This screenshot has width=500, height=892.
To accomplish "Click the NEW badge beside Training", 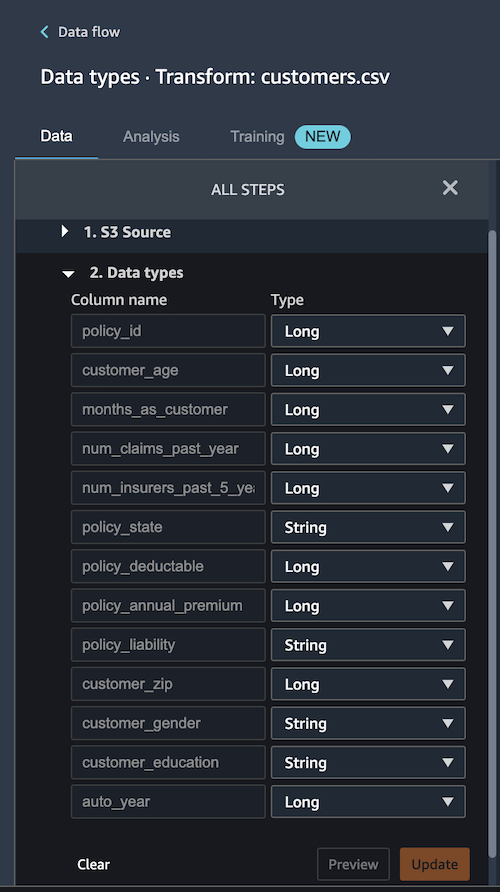I will (323, 137).
